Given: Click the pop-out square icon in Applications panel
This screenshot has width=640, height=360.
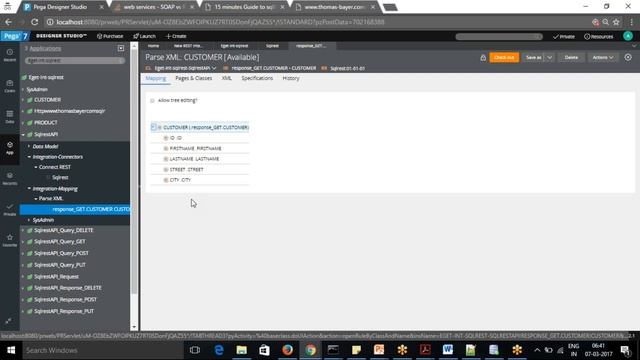Looking at the screenshot, I should point(121,48).
